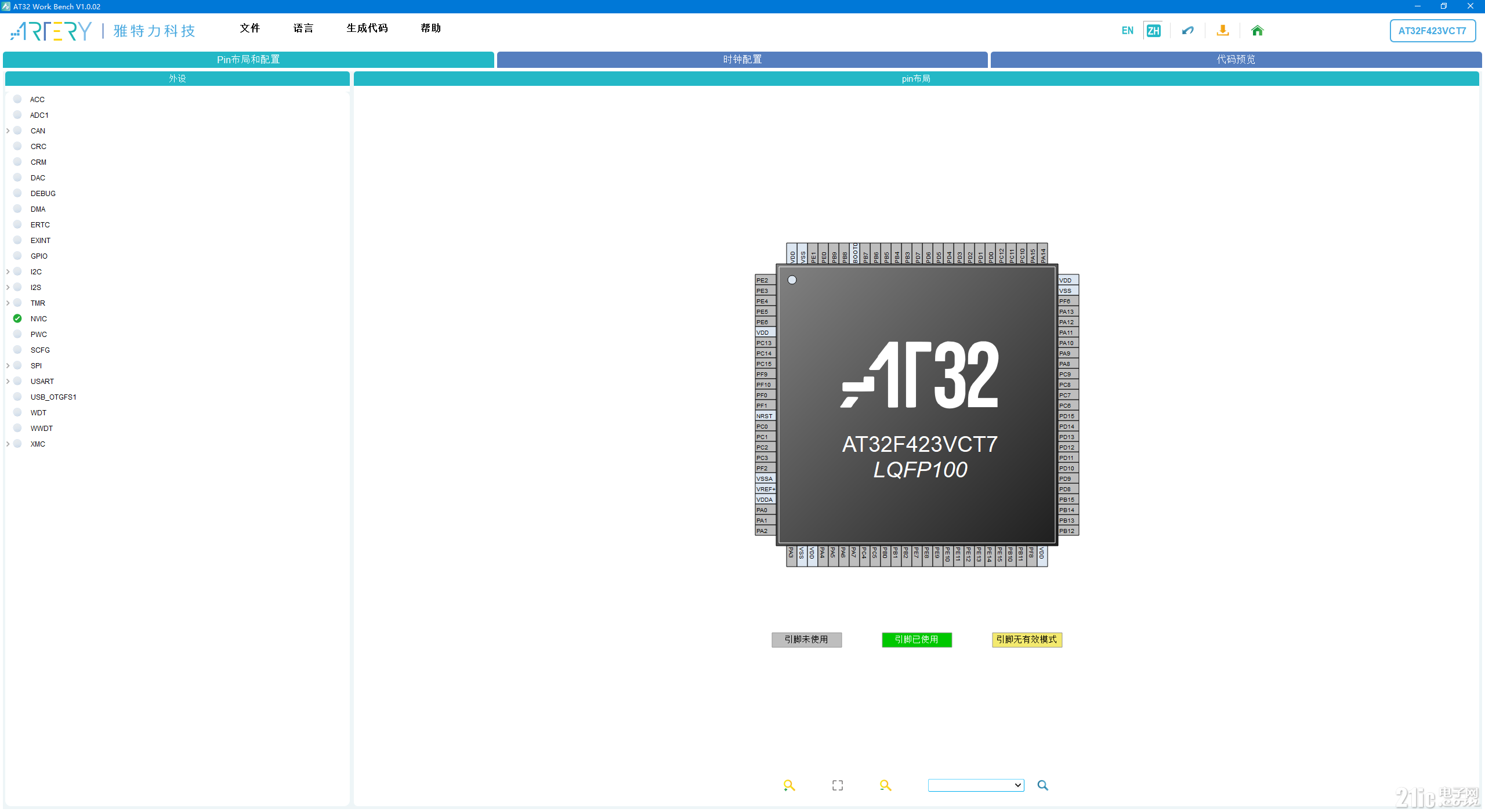Select PWC in peripheral list
Image resolution: width=1485 pixels, height=812 pixels.
tap(39, 334)
